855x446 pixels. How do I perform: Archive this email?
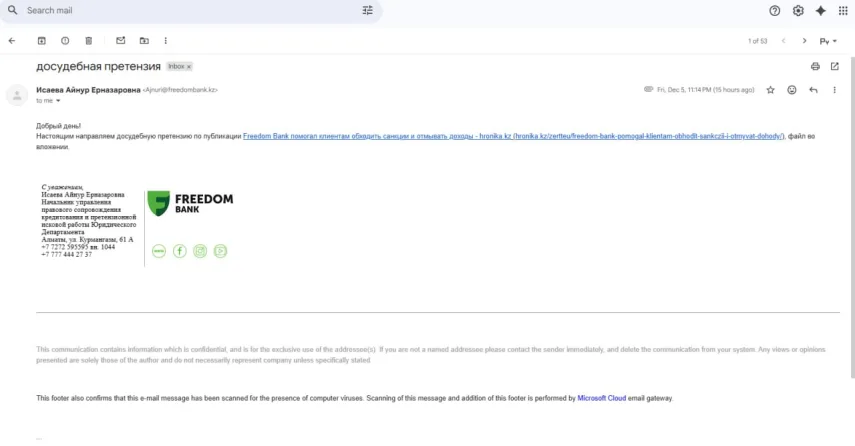pos(42,41)
